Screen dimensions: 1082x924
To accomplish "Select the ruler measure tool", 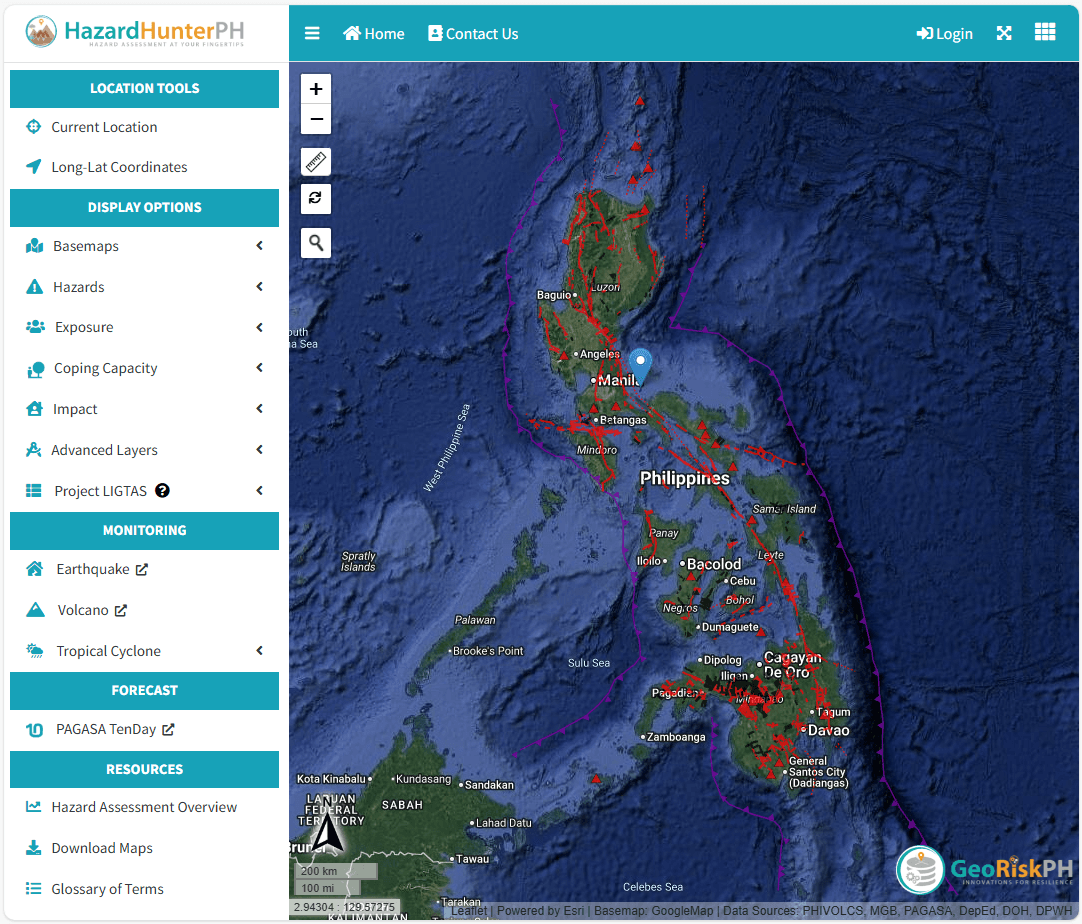I will coord(316,162).
